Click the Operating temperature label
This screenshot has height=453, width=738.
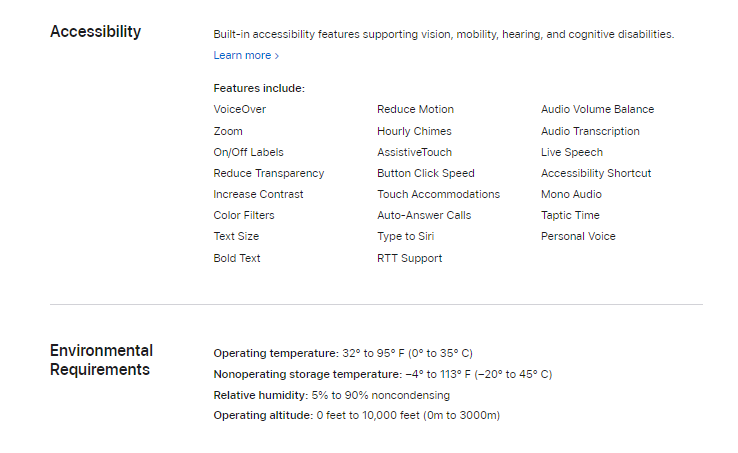click(276, 353)
